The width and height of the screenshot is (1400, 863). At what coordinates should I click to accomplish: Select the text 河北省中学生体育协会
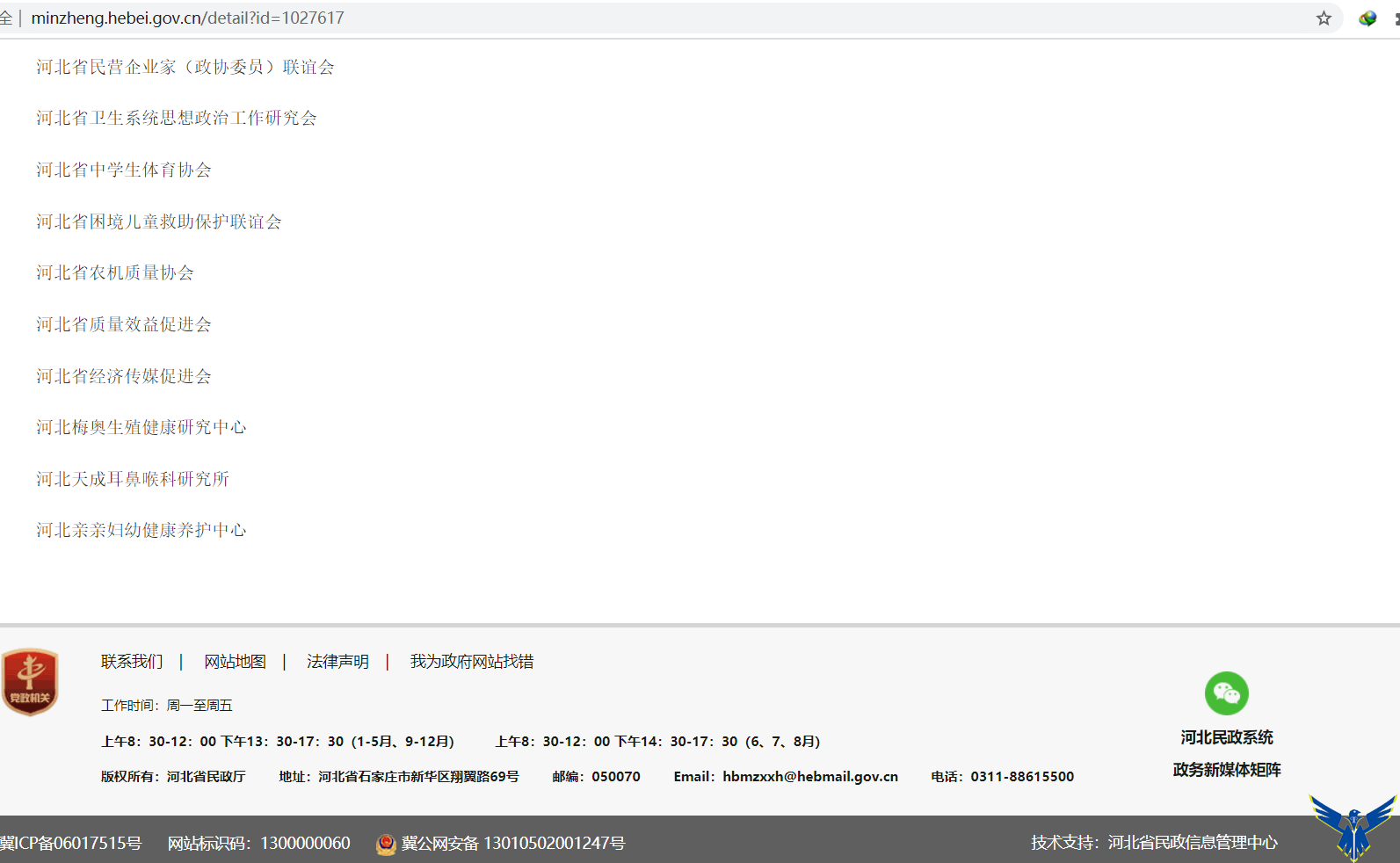[x=124, y=170]
